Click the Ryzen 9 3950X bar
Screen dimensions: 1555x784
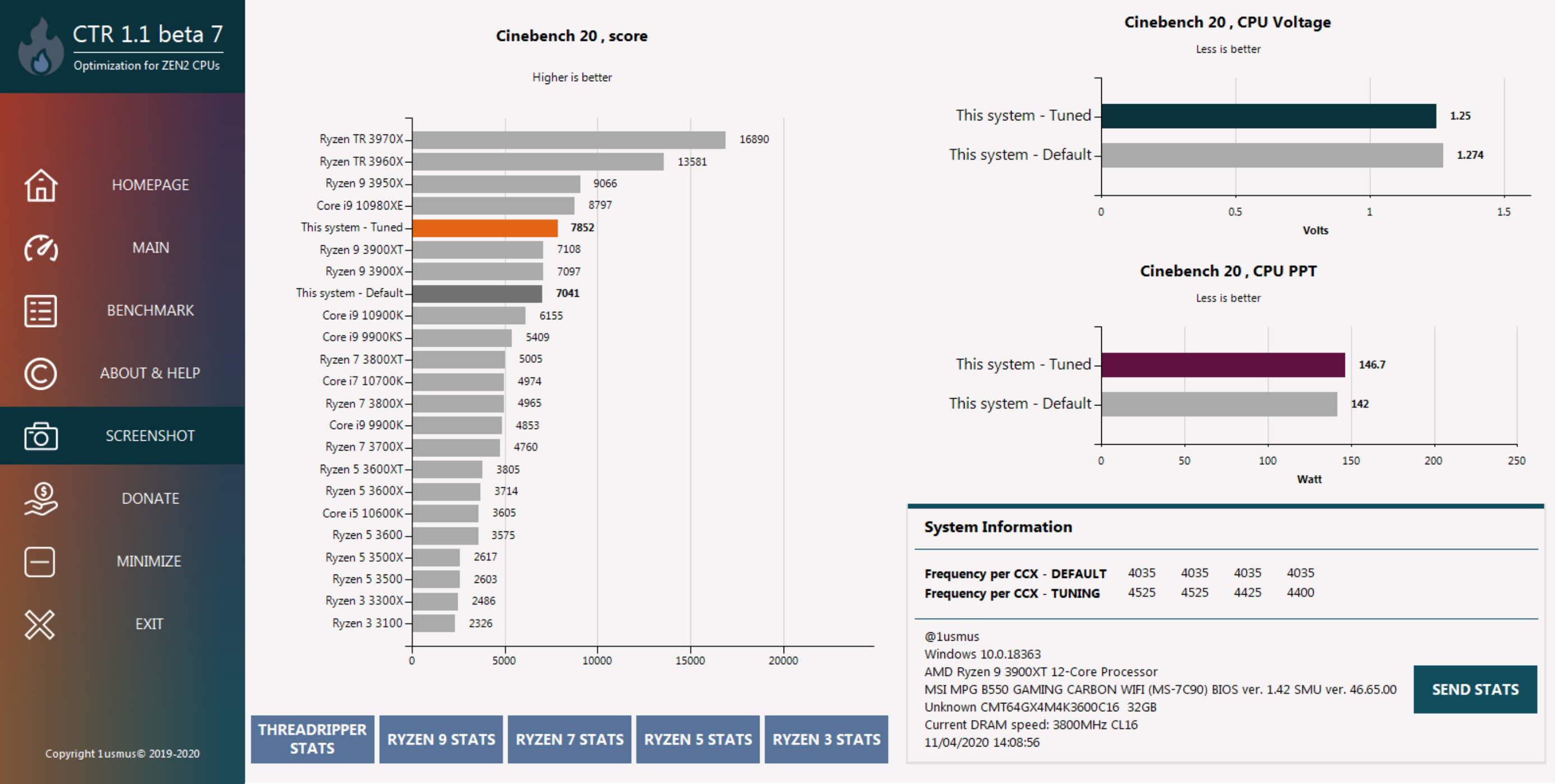point(496,184)
